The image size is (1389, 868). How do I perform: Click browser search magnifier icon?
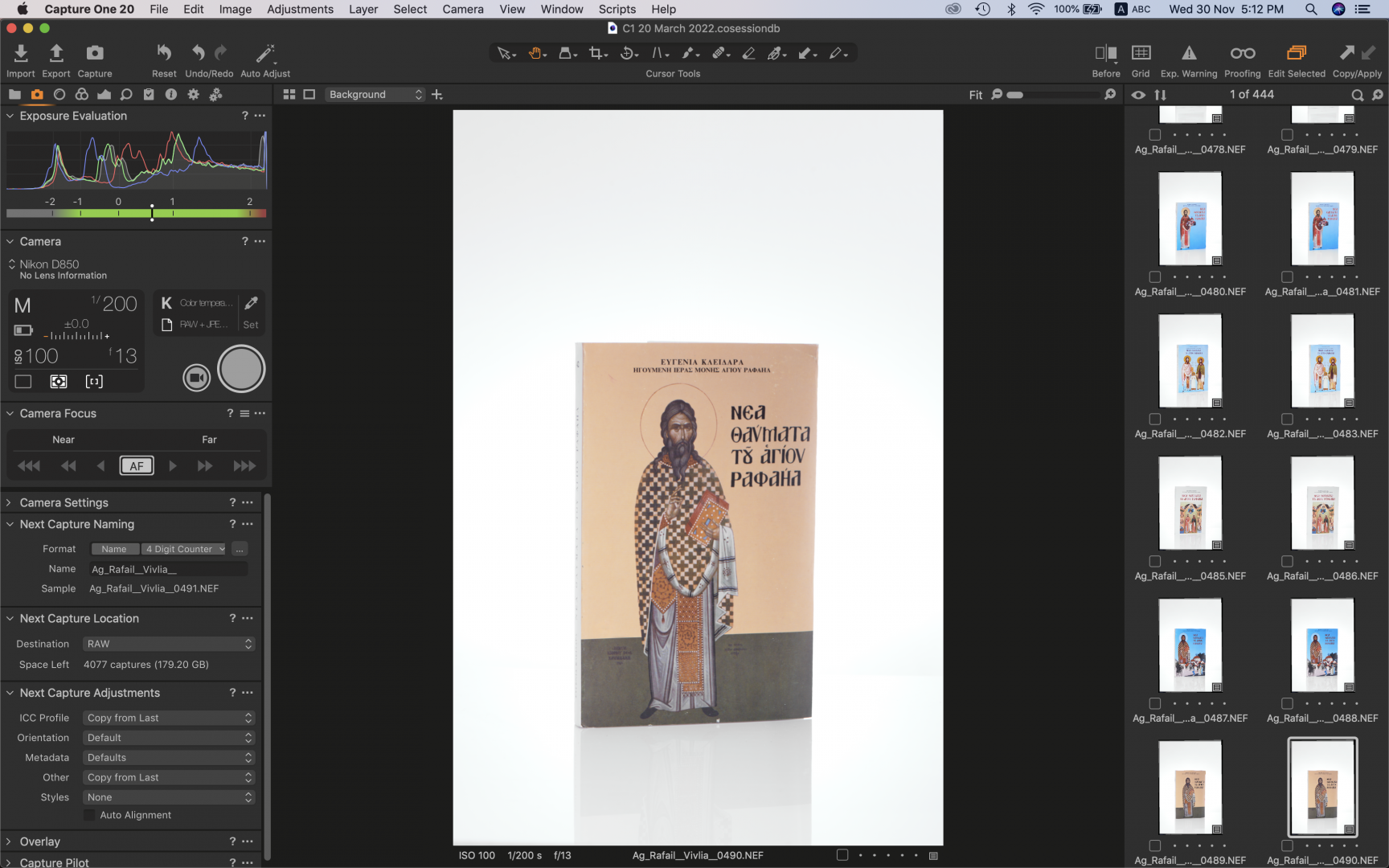pos(1358,95)
